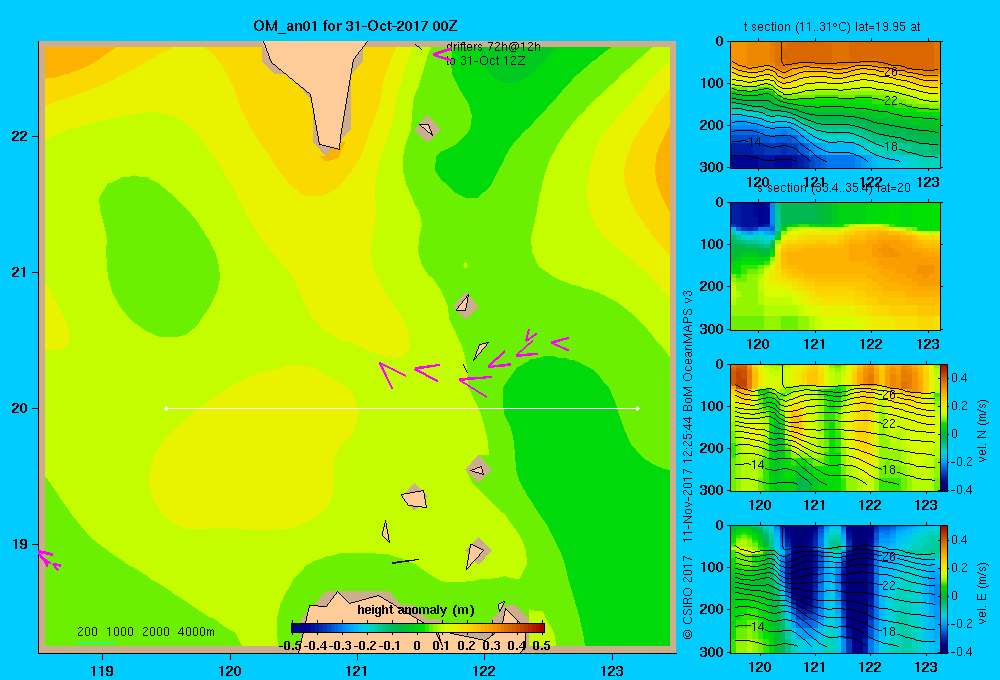Viewport: 1000px width, 680px height.
Task: Open the salinity section plot
Action: (x=835, y=266)
